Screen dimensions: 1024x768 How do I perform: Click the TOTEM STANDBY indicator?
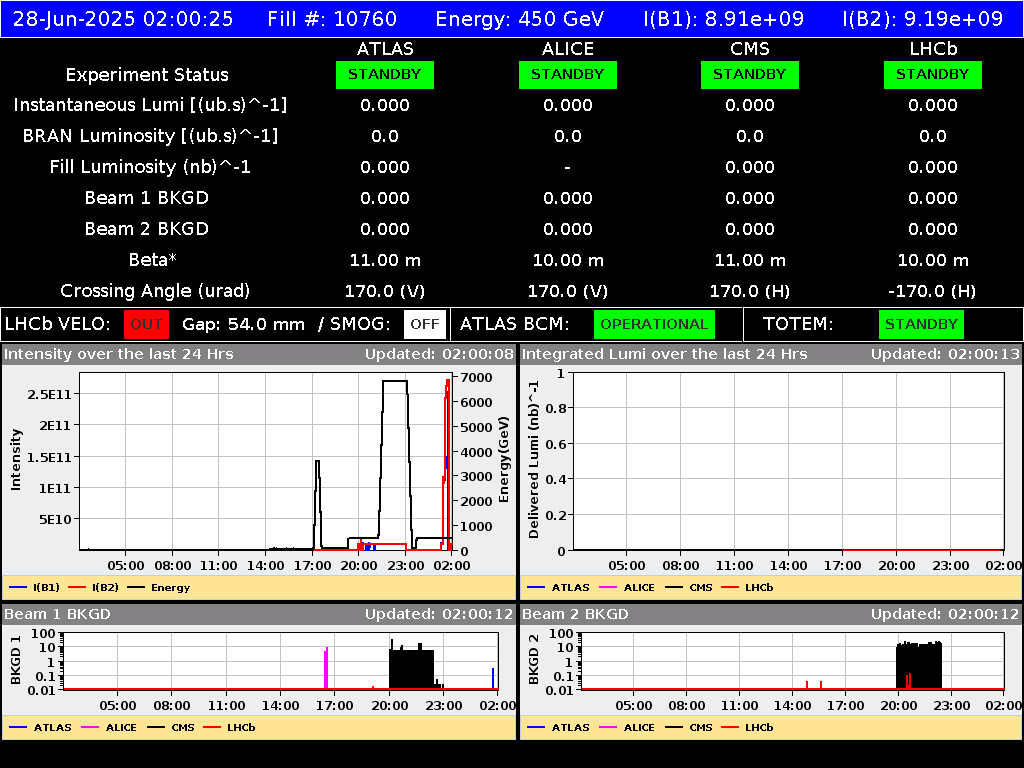point(921,325)
